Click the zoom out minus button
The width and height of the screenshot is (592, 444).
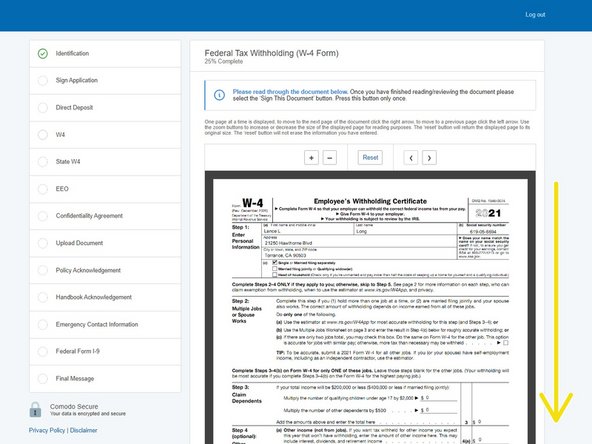click(330, 158)
